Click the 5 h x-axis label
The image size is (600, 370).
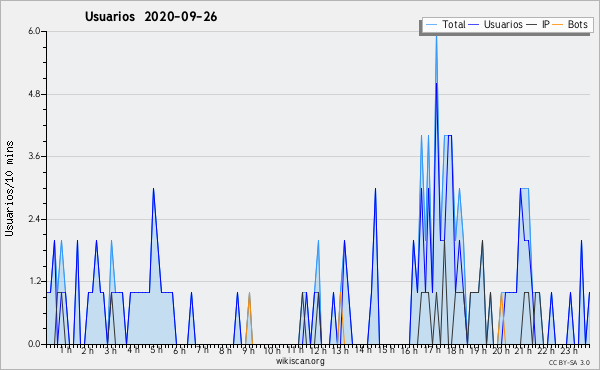[x=157, y=350]
